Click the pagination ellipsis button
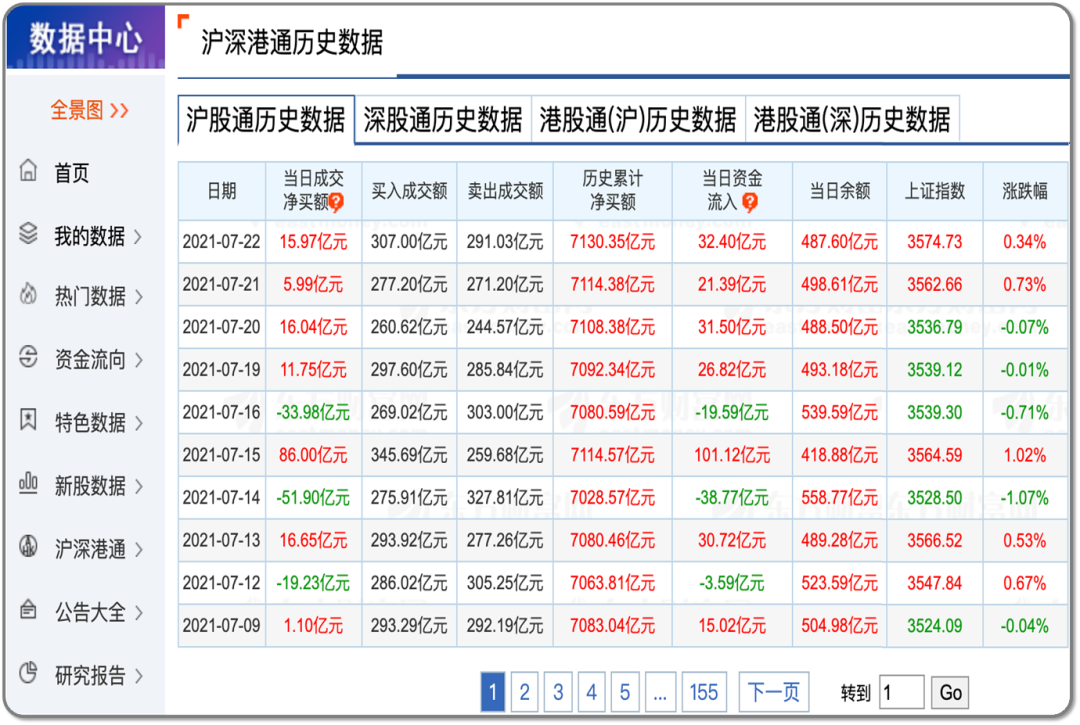 (660, 692)
